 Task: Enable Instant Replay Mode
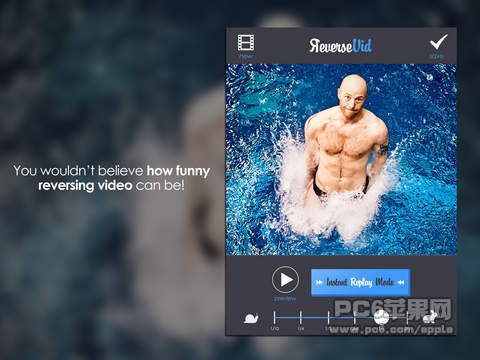click(x=360, y=282)
